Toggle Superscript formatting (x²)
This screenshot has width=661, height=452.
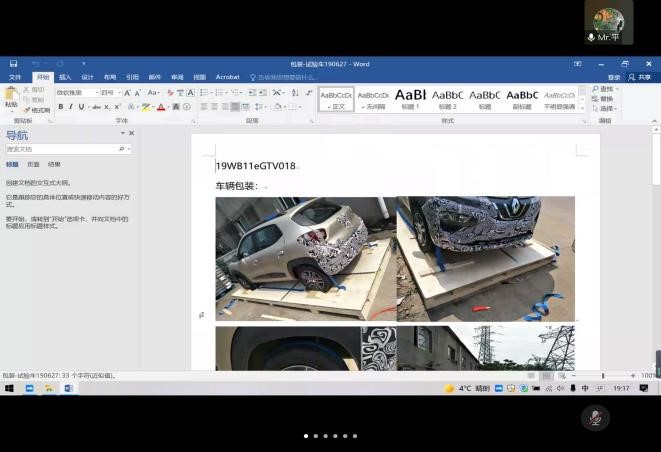(x=118, y=107)
